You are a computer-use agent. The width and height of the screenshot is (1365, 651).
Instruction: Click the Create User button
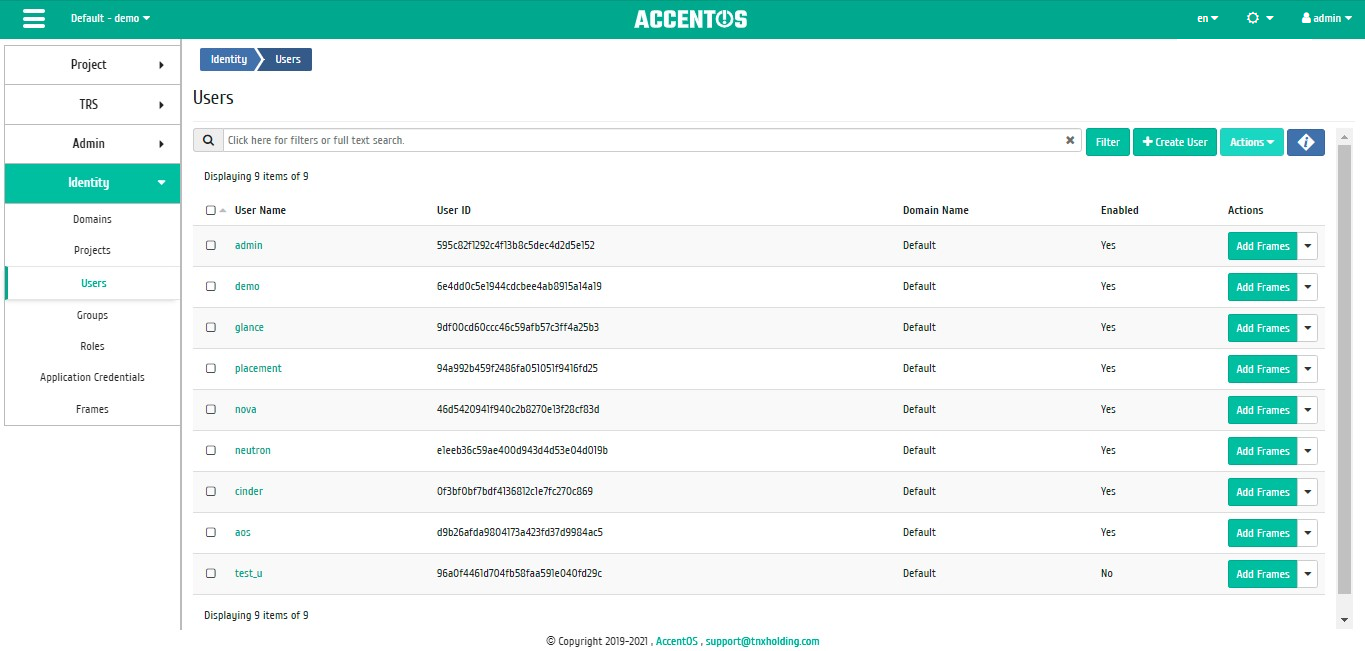[1175, 142]
